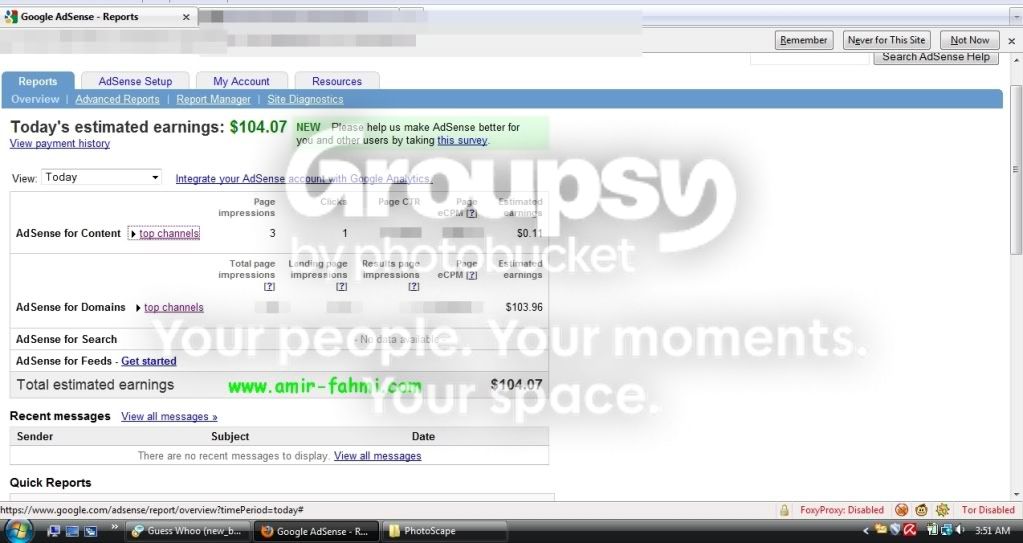The image size is (1023, 543).
Task: Click the page vertical scrollbar thumb
Action: pyautogui.click(x=1016, y=170)
